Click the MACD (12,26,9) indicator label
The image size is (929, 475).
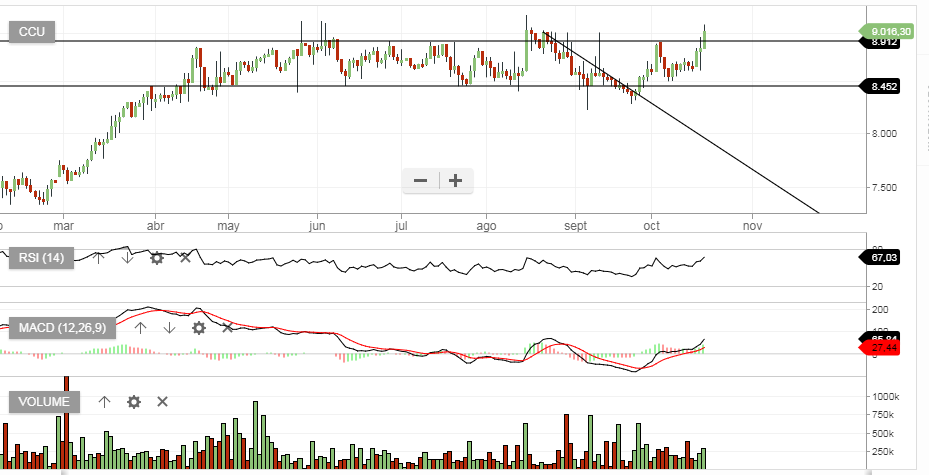pos(62,328)
